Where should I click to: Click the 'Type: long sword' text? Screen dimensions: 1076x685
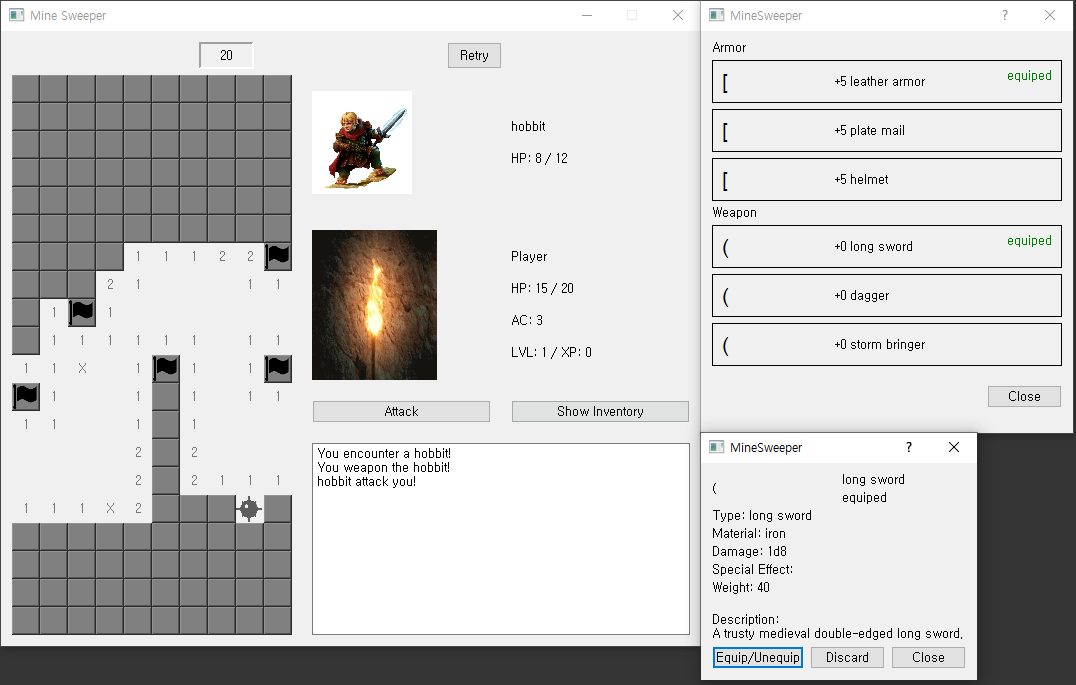[762, 515]
